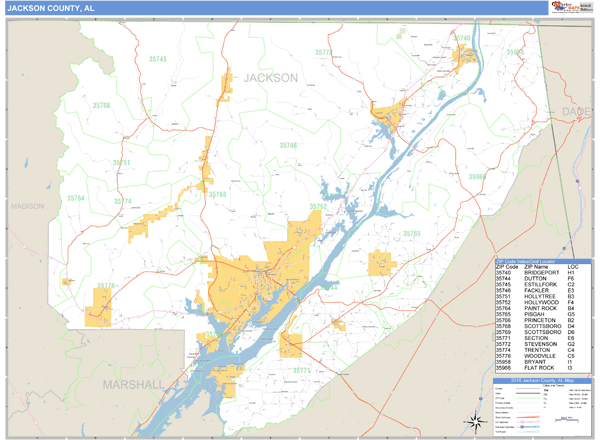Click the green ZIP Code line sample in legend
600x440 pixels.
[528, 398]
